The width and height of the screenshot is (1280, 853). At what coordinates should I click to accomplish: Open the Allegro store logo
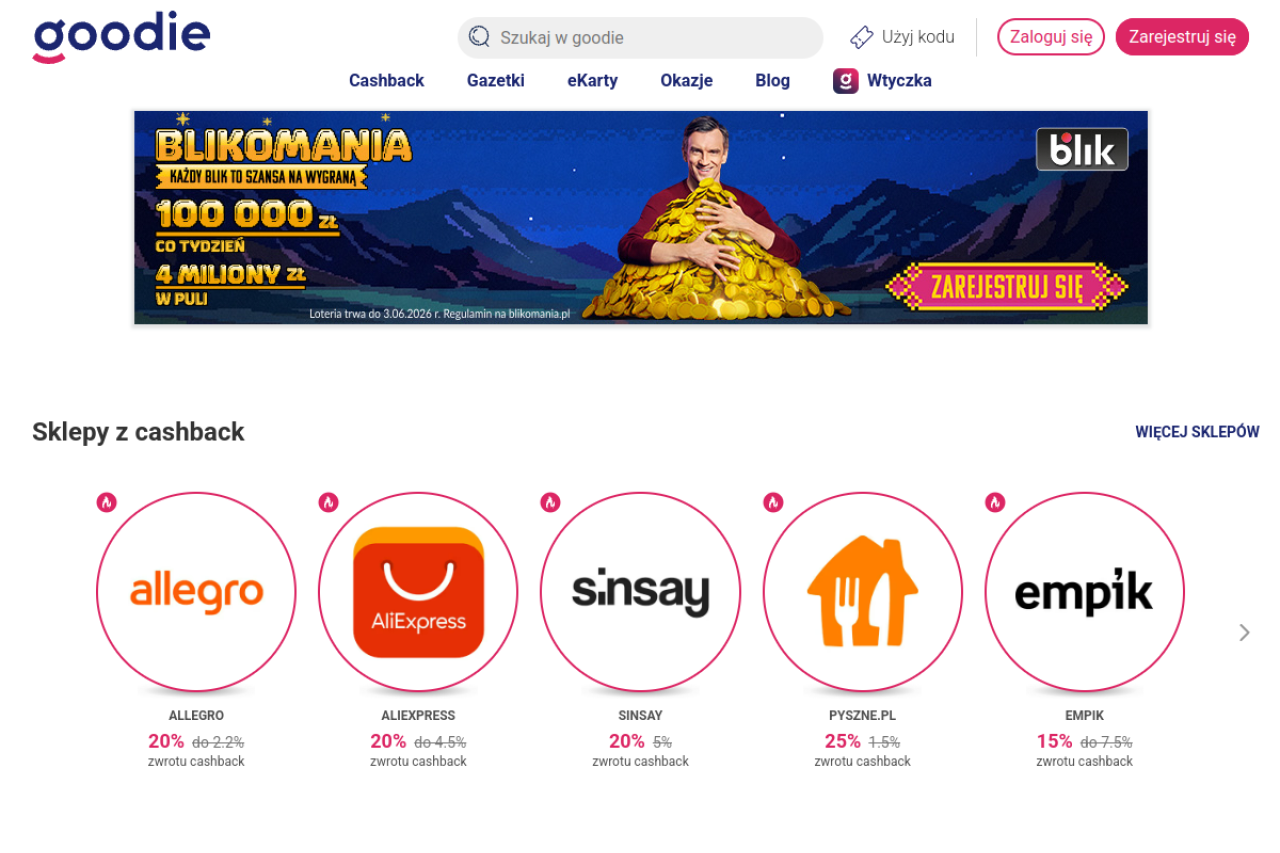[x=196, y=592]
